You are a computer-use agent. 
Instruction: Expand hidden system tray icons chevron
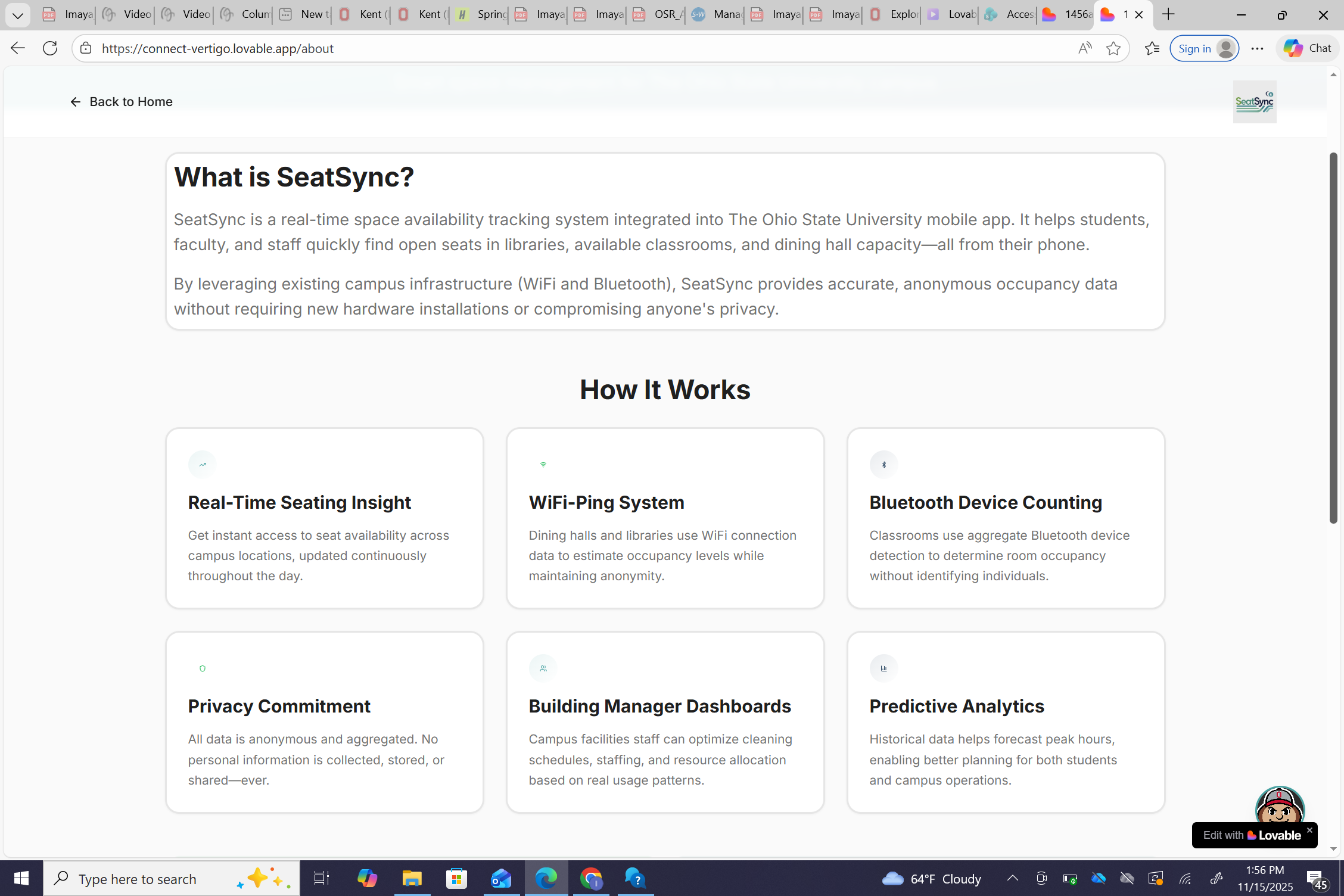point(1012,878)
